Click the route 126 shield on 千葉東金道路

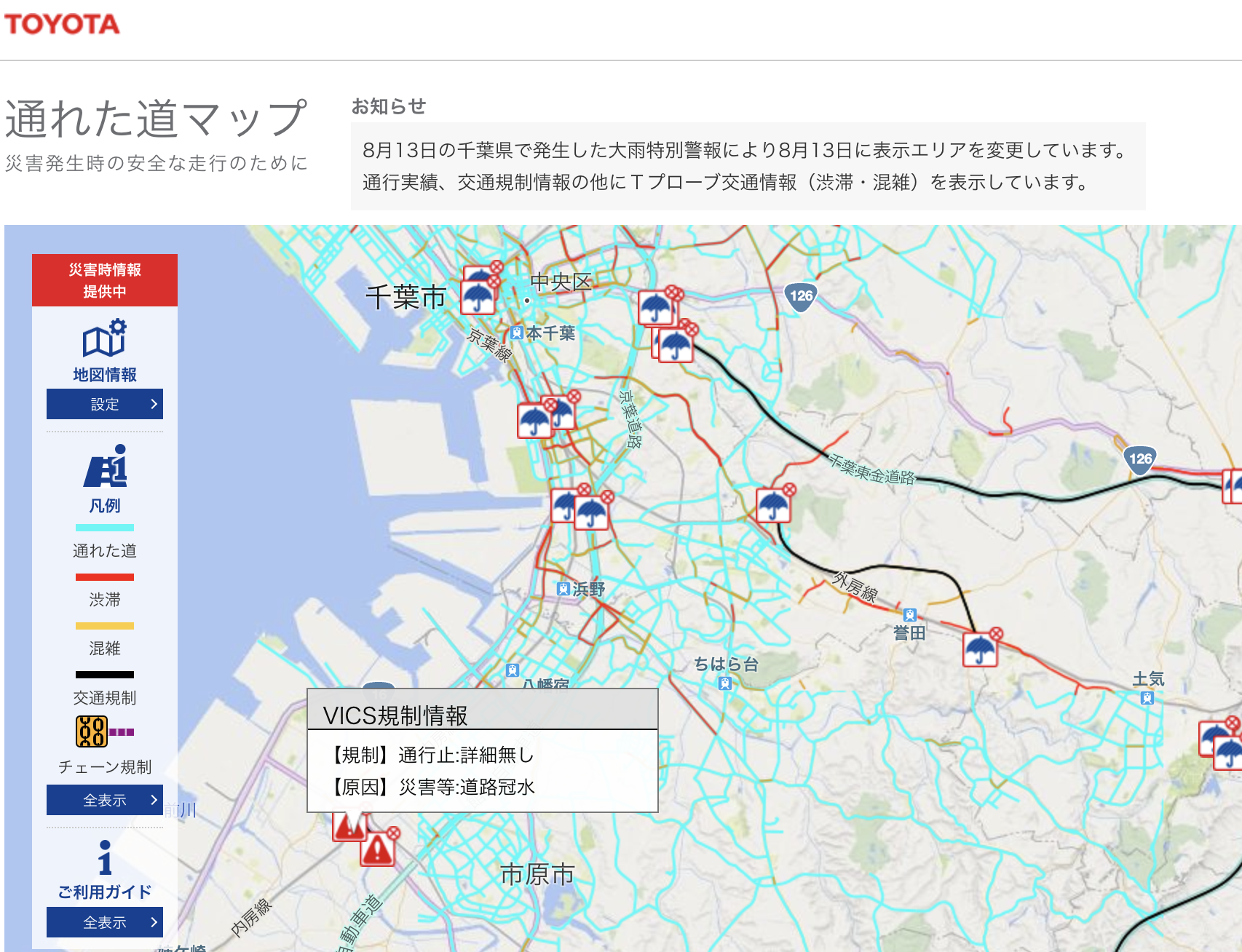1140,459
